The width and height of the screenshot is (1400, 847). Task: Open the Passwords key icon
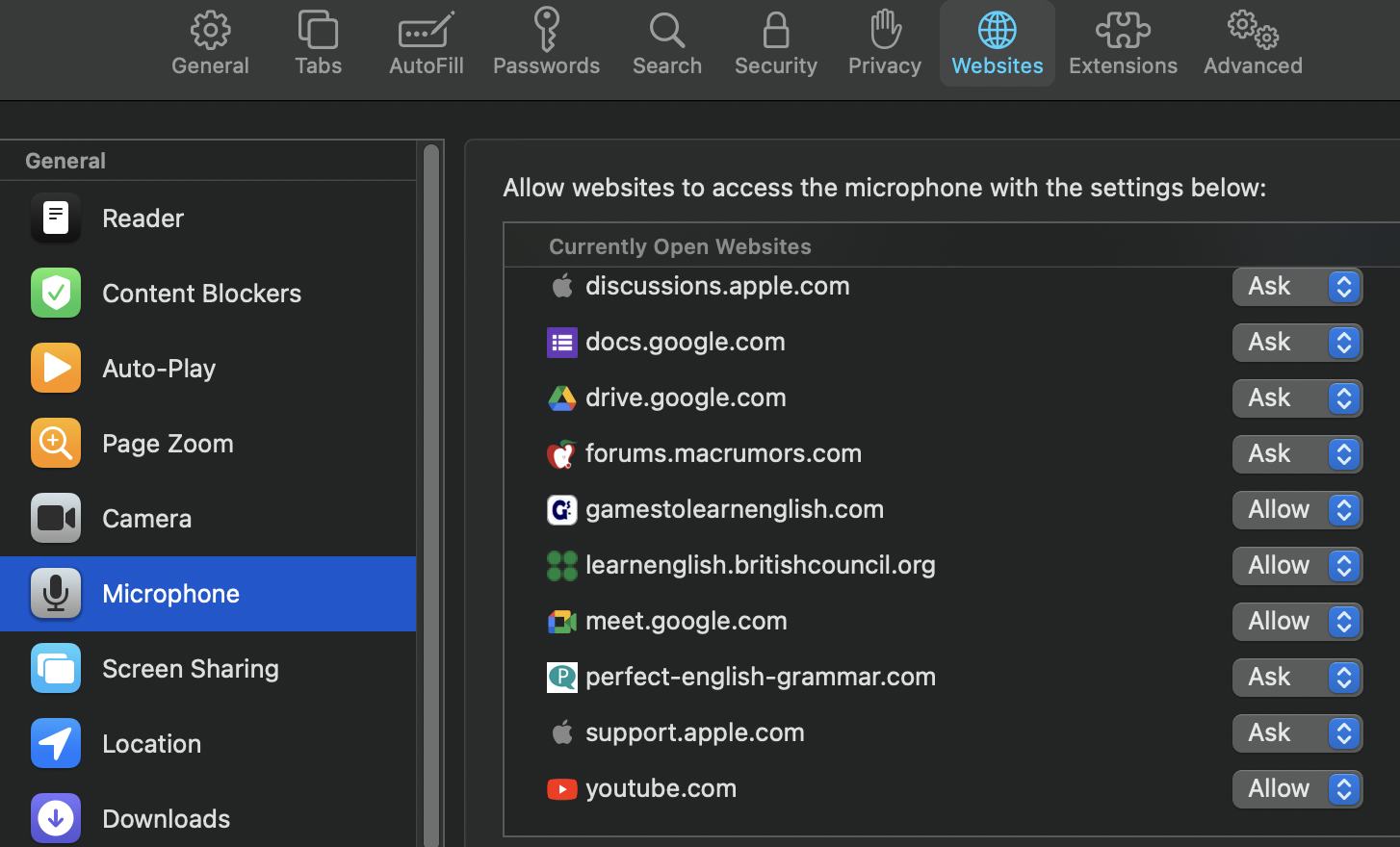tap(546, 29)
